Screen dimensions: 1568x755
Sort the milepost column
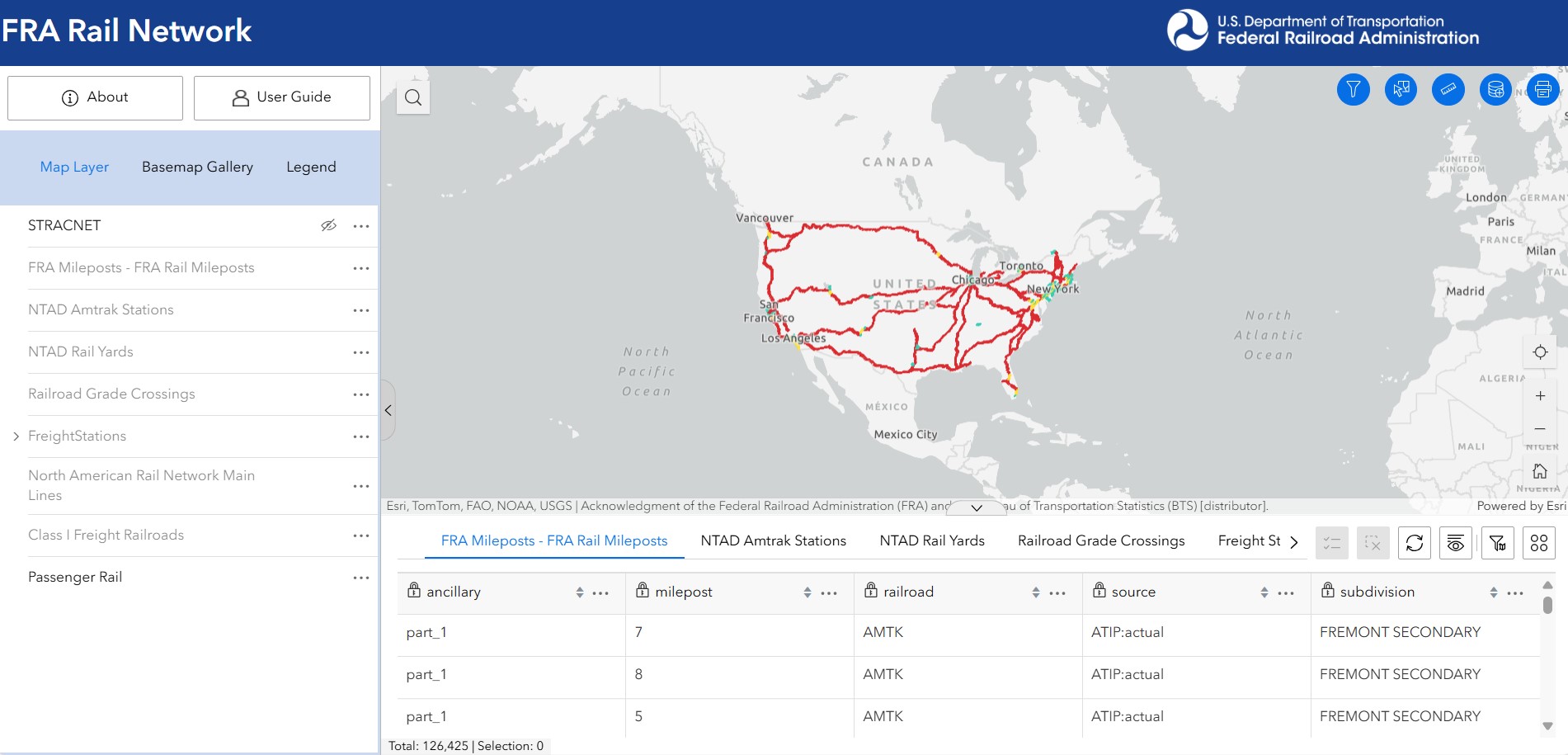pyautogui.click(x=807, y=592)
